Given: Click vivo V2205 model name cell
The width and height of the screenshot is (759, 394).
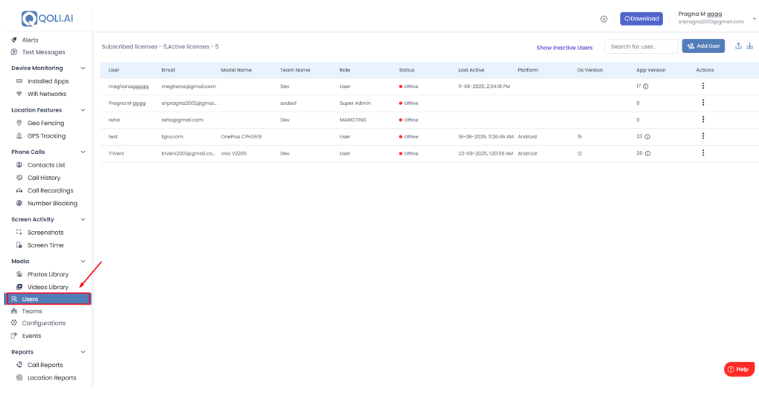Looking at the screenshot, I should click(x=233, y=153).
